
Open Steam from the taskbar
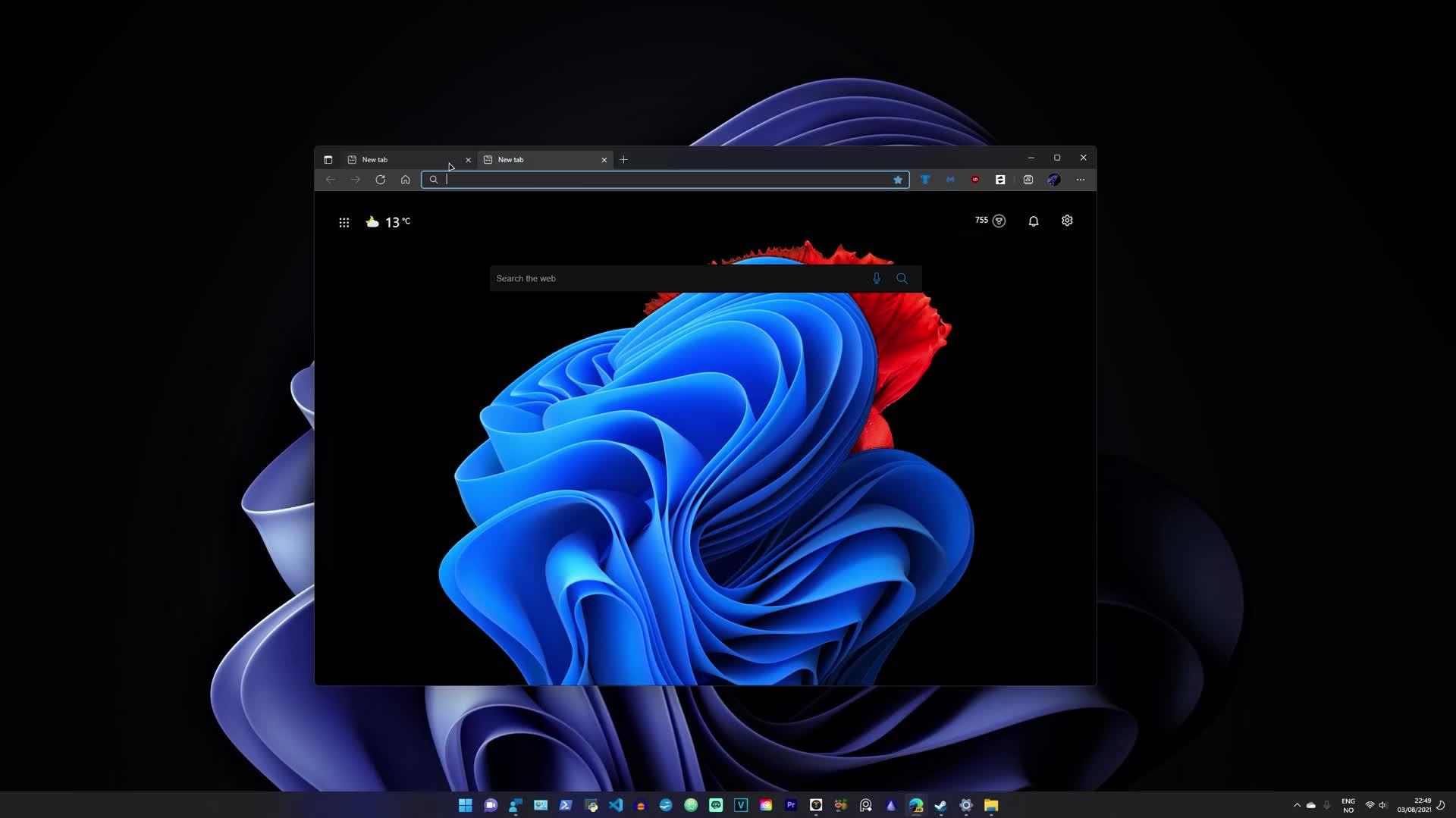(941, 805)
